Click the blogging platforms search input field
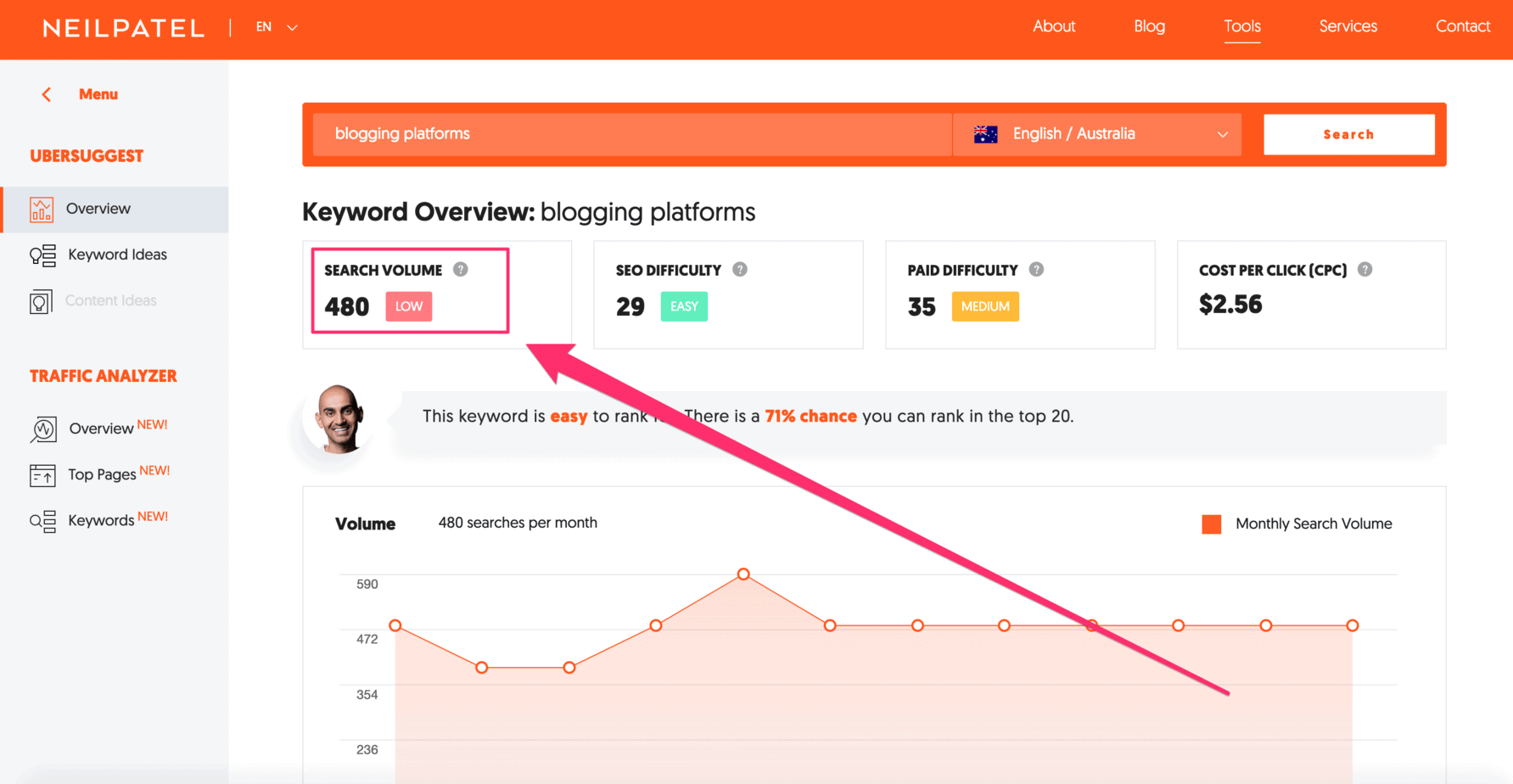 tap(631, 133)
